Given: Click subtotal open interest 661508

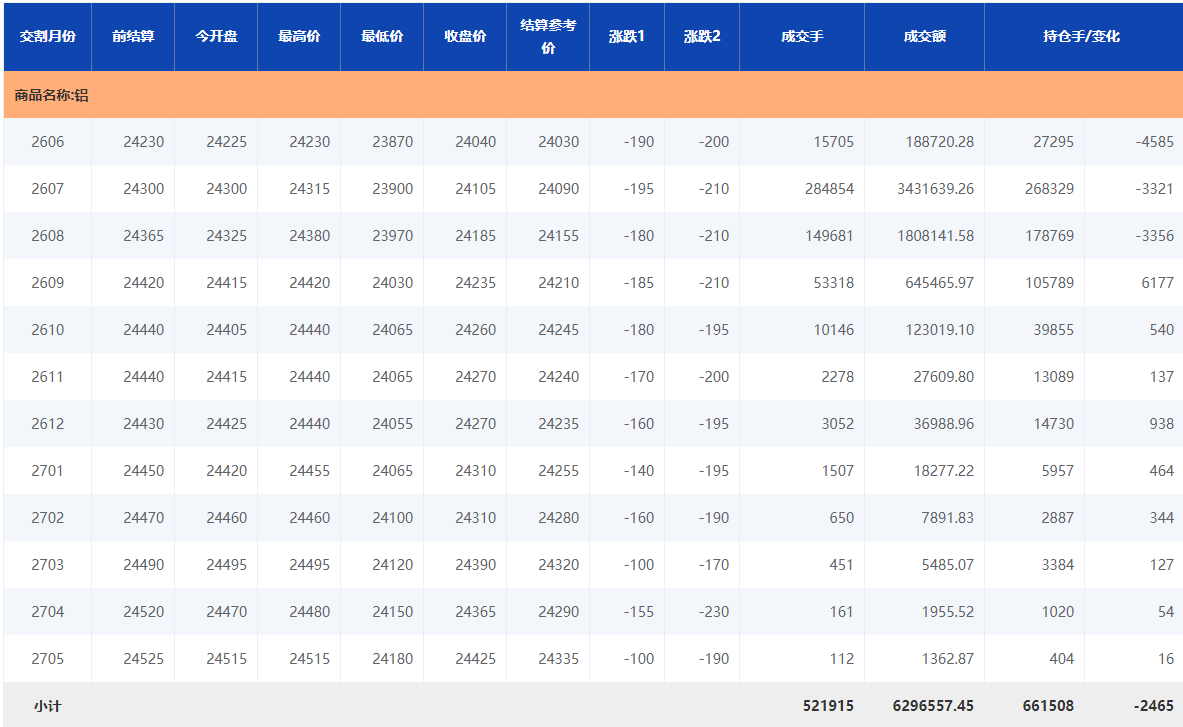Looking at the screenshot, I should 1048,706.
